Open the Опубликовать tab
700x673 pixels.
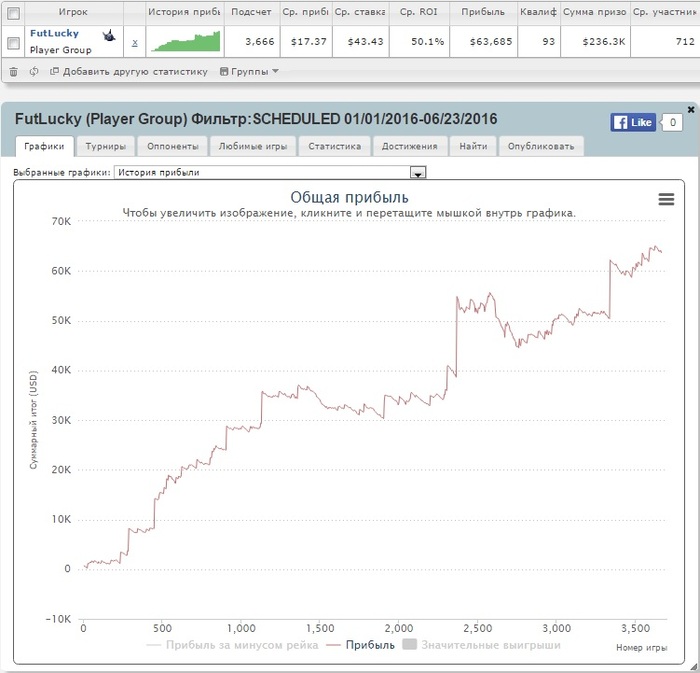541,146
